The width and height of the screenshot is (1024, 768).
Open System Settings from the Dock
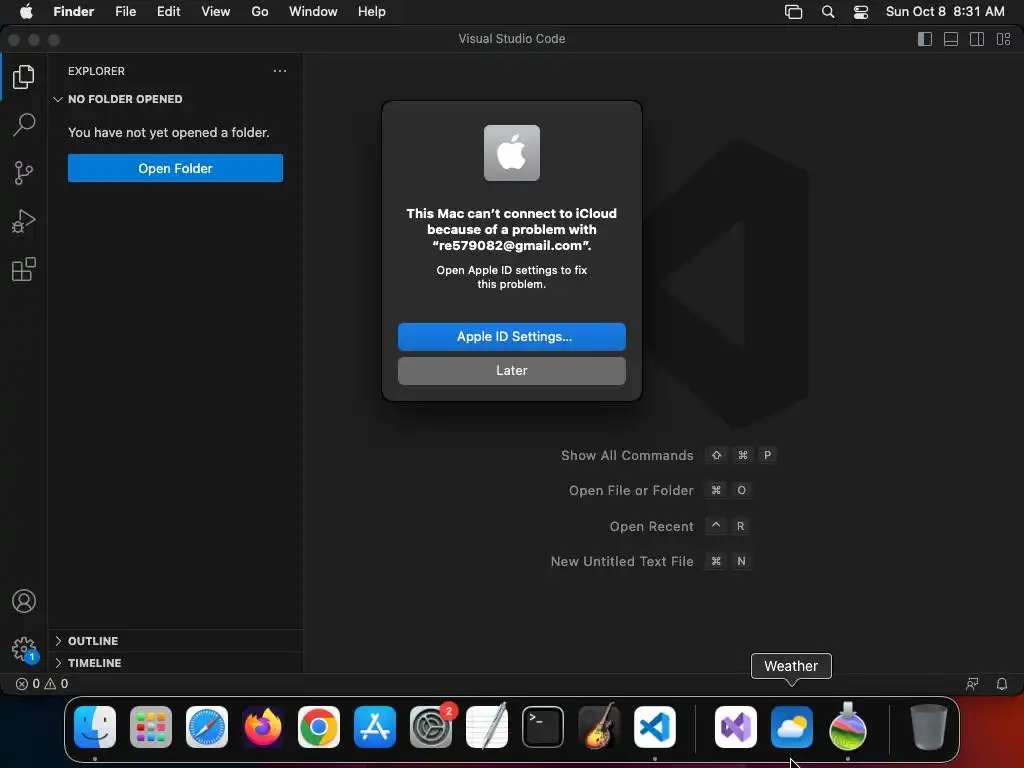[x=431, y=727]
